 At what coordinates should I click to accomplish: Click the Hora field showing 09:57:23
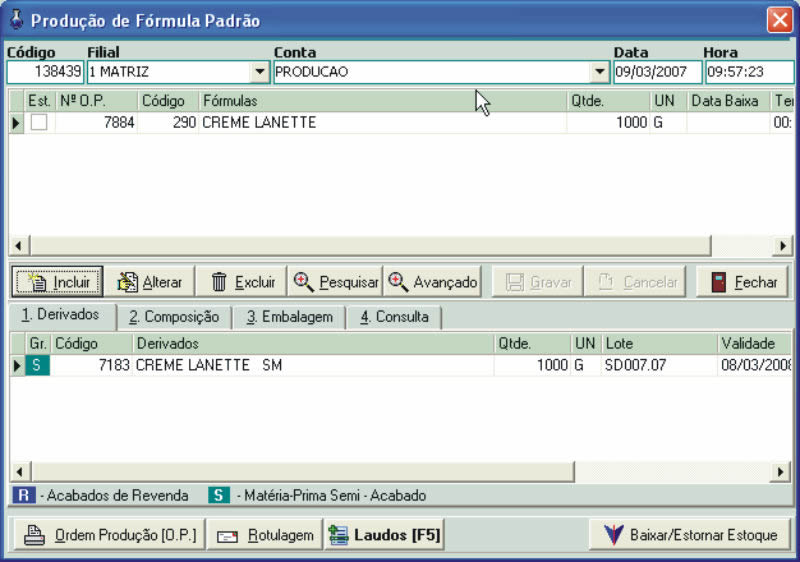tap(749, 72)
